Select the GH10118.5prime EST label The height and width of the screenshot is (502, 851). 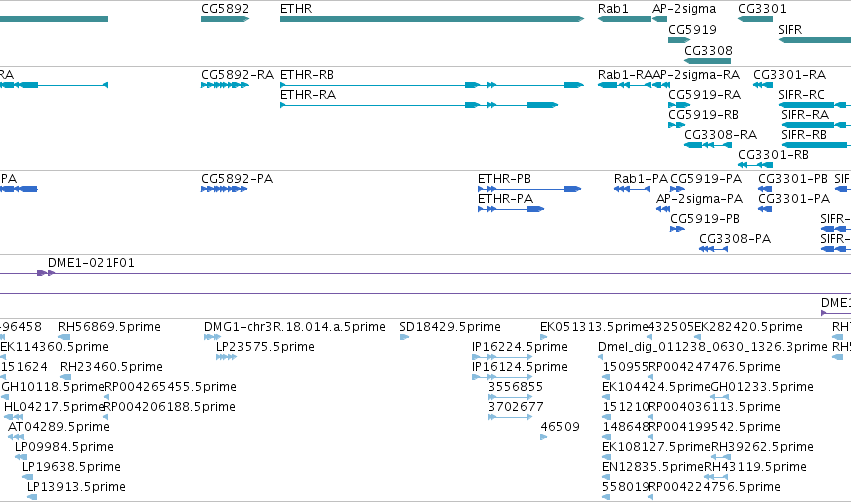coord(53,387)
